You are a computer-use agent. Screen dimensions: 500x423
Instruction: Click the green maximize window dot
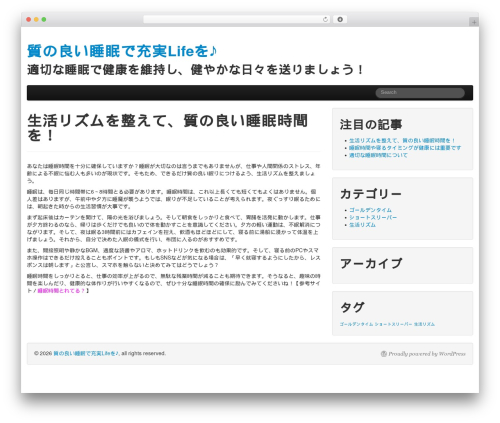tap(44, 19)
